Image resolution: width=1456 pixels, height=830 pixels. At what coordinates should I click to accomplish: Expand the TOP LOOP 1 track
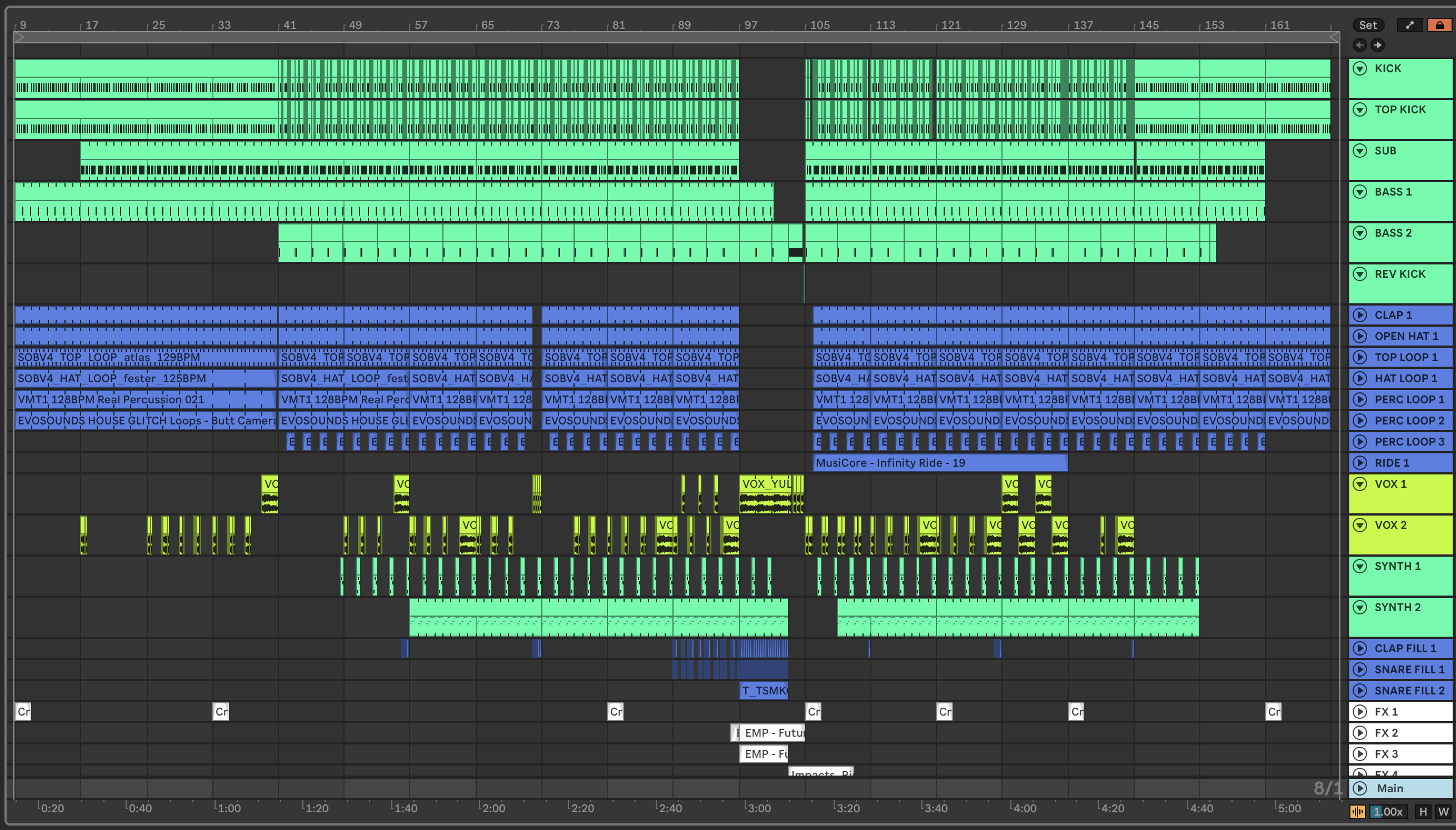(1360, 357)
